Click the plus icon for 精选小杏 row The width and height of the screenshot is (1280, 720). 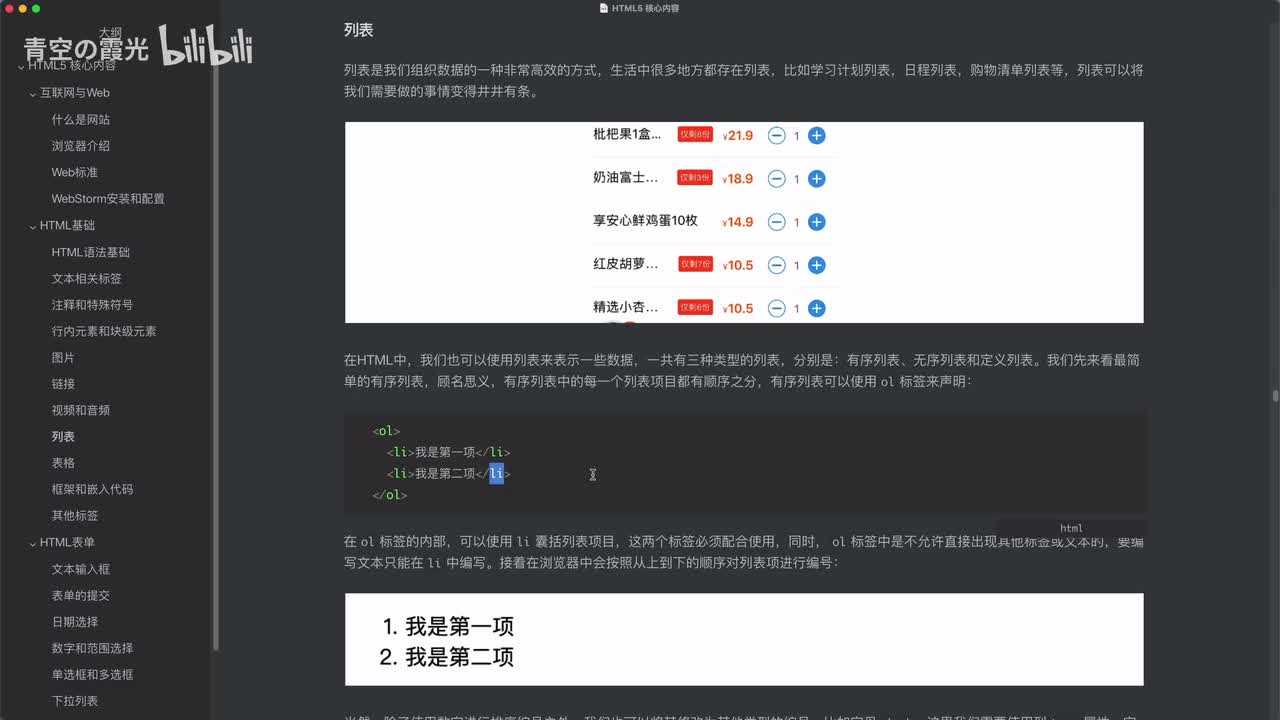[x=816, y=308]
